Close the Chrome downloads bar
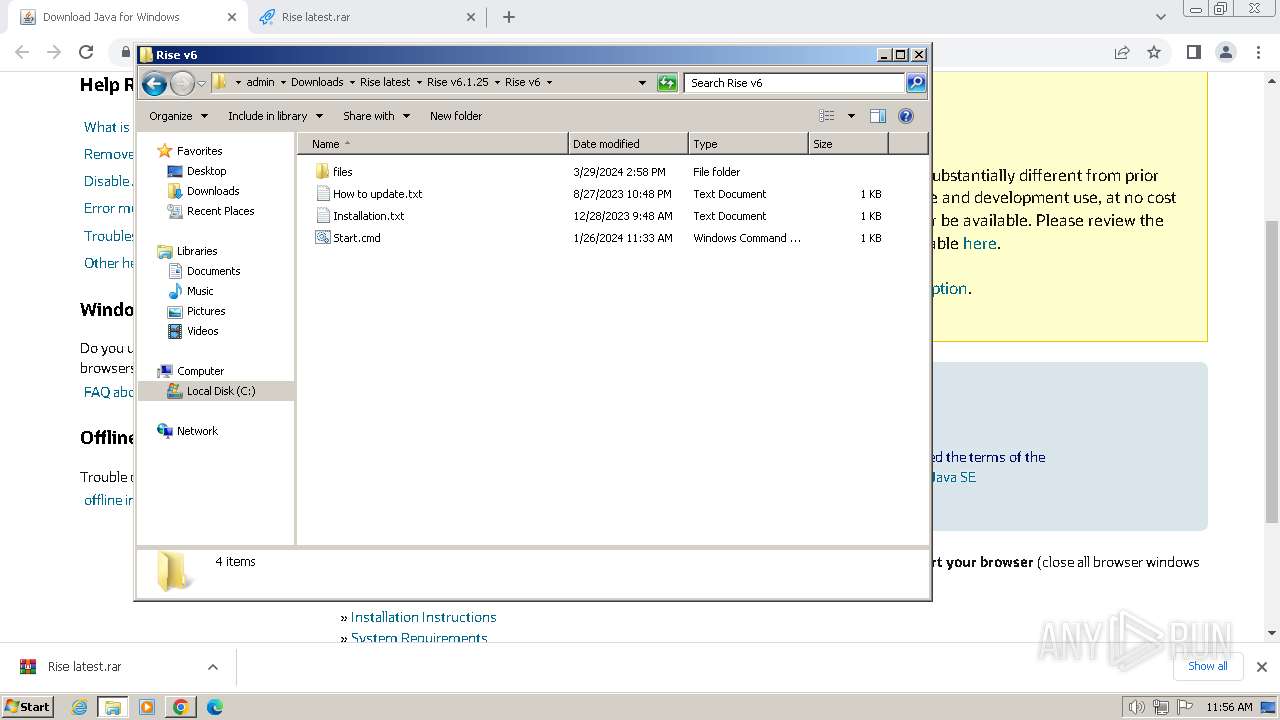 point(1261,667)
